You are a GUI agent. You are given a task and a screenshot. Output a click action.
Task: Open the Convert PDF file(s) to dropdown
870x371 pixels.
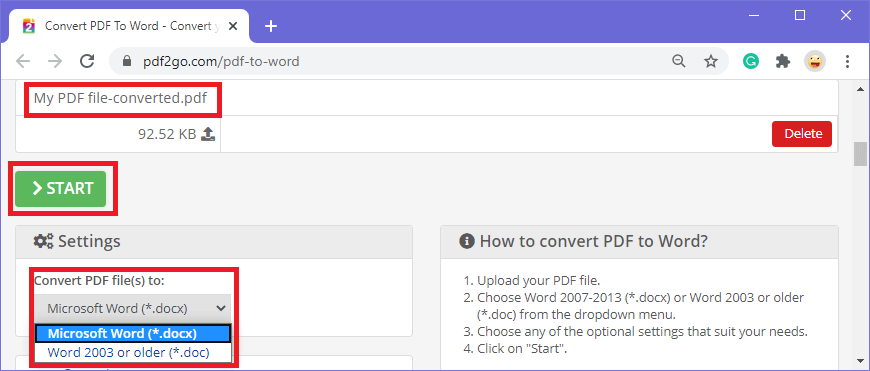pyautogui.click(x=133, y=308)
